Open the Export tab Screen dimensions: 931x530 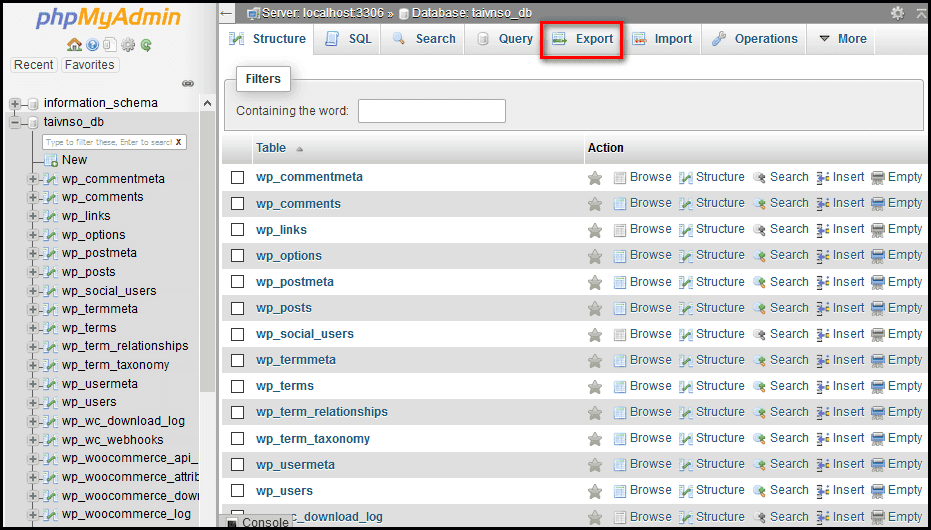582,39
